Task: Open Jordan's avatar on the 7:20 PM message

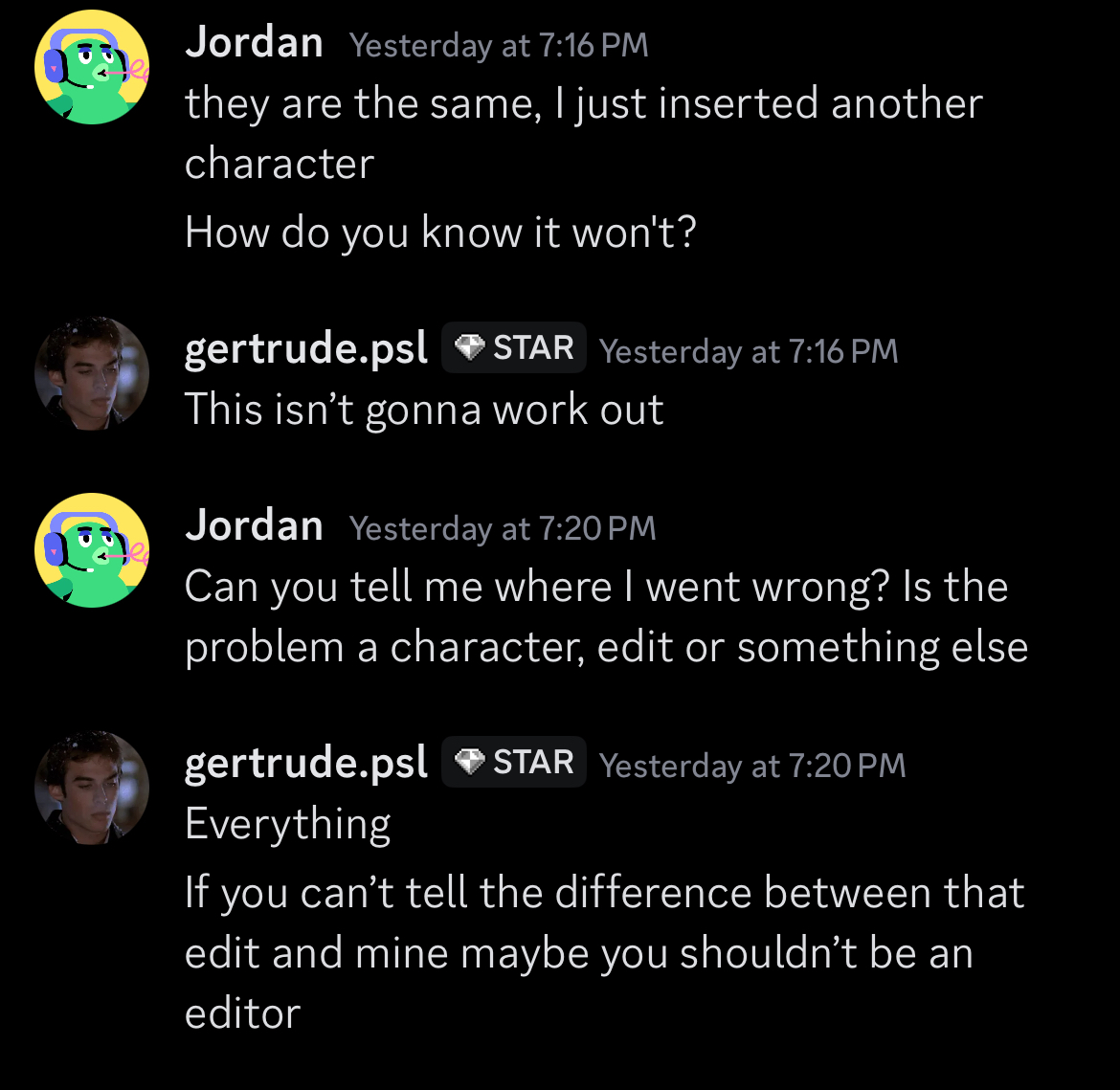Action: [91, 550]
